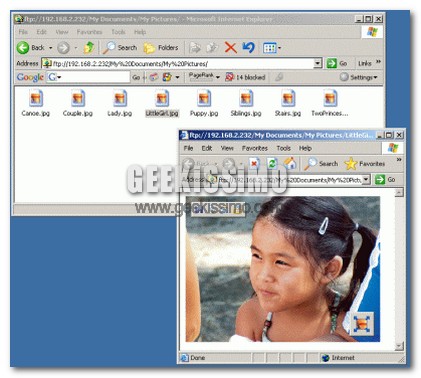Open the Tools menu in the front window

click(x=283, y=148)
